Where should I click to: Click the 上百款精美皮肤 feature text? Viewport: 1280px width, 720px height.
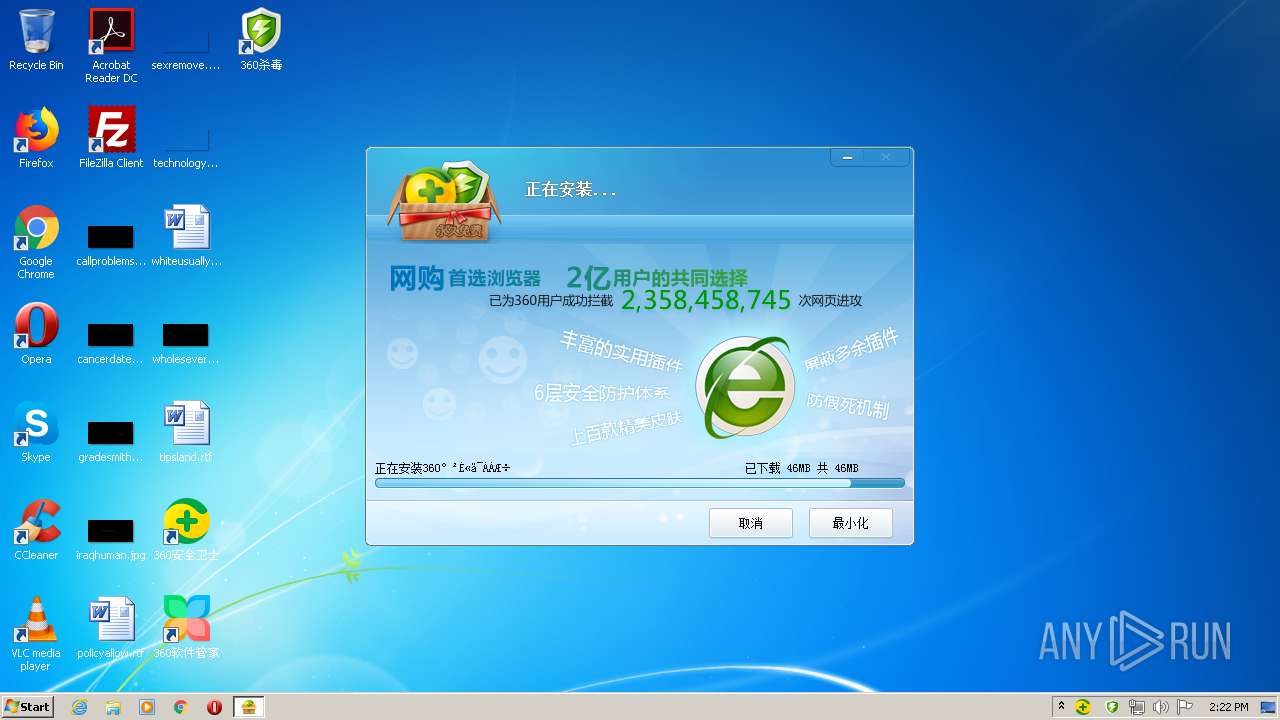tap(626, 428)
